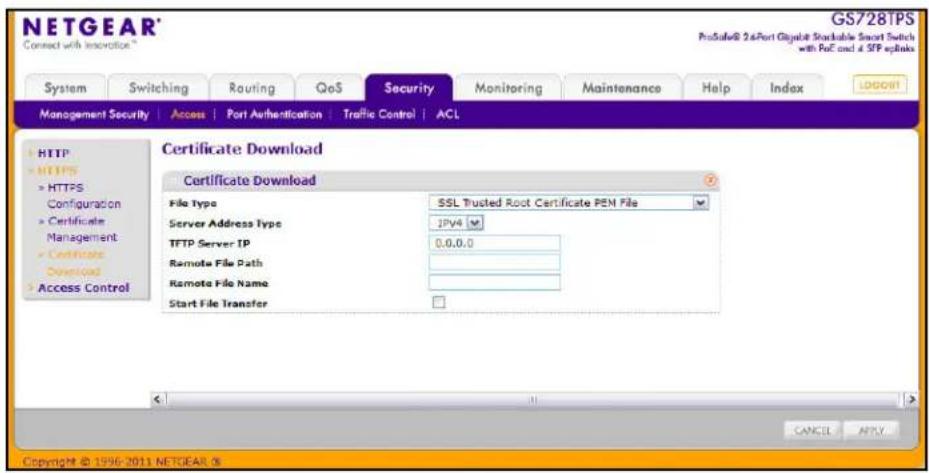Expand the Access Control sidebar item
The height and width of the screenshot is (473, 929).
83,288
